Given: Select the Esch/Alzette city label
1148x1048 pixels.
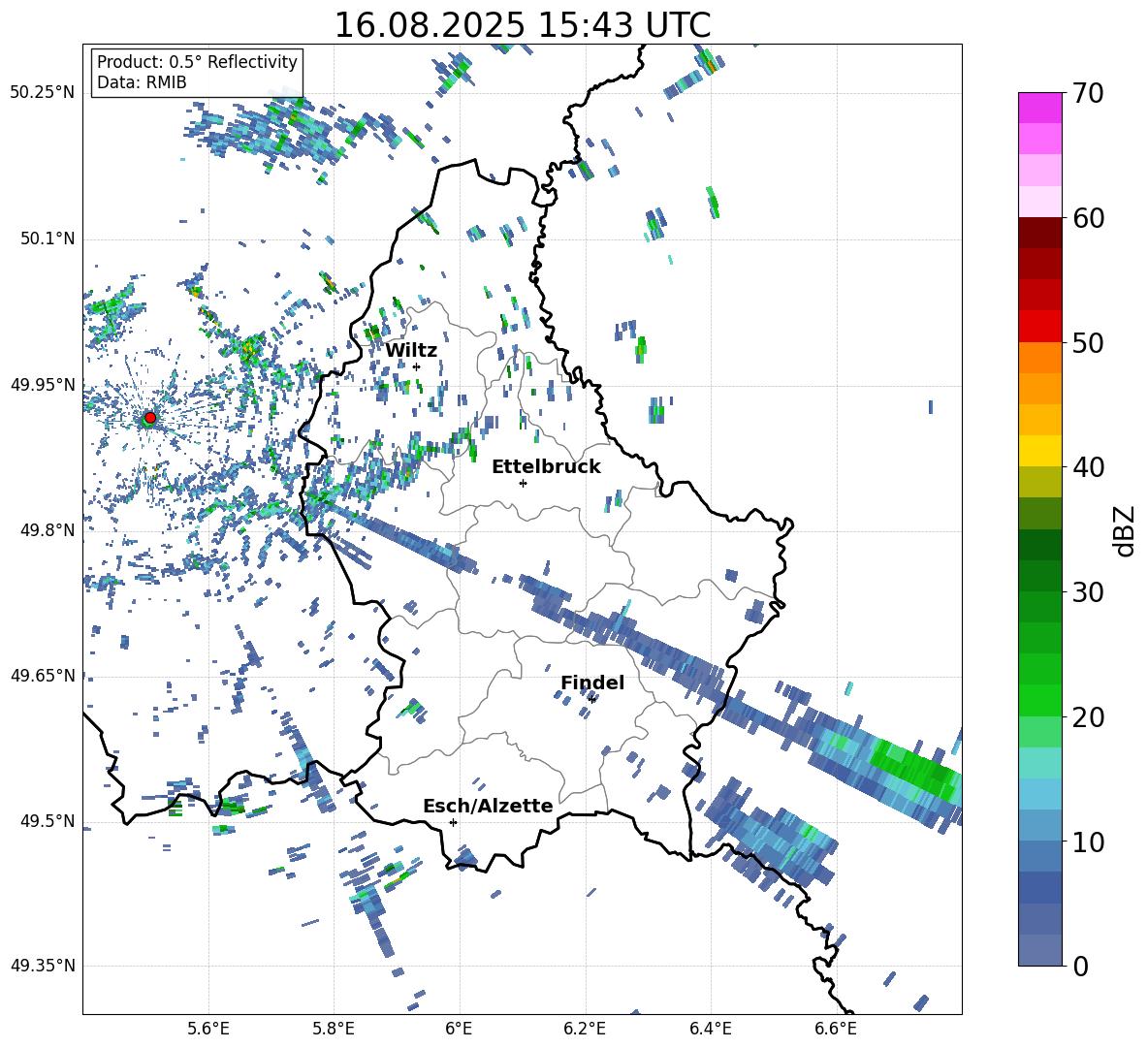Looking at the screenshot, I should [x=488, y=806].
